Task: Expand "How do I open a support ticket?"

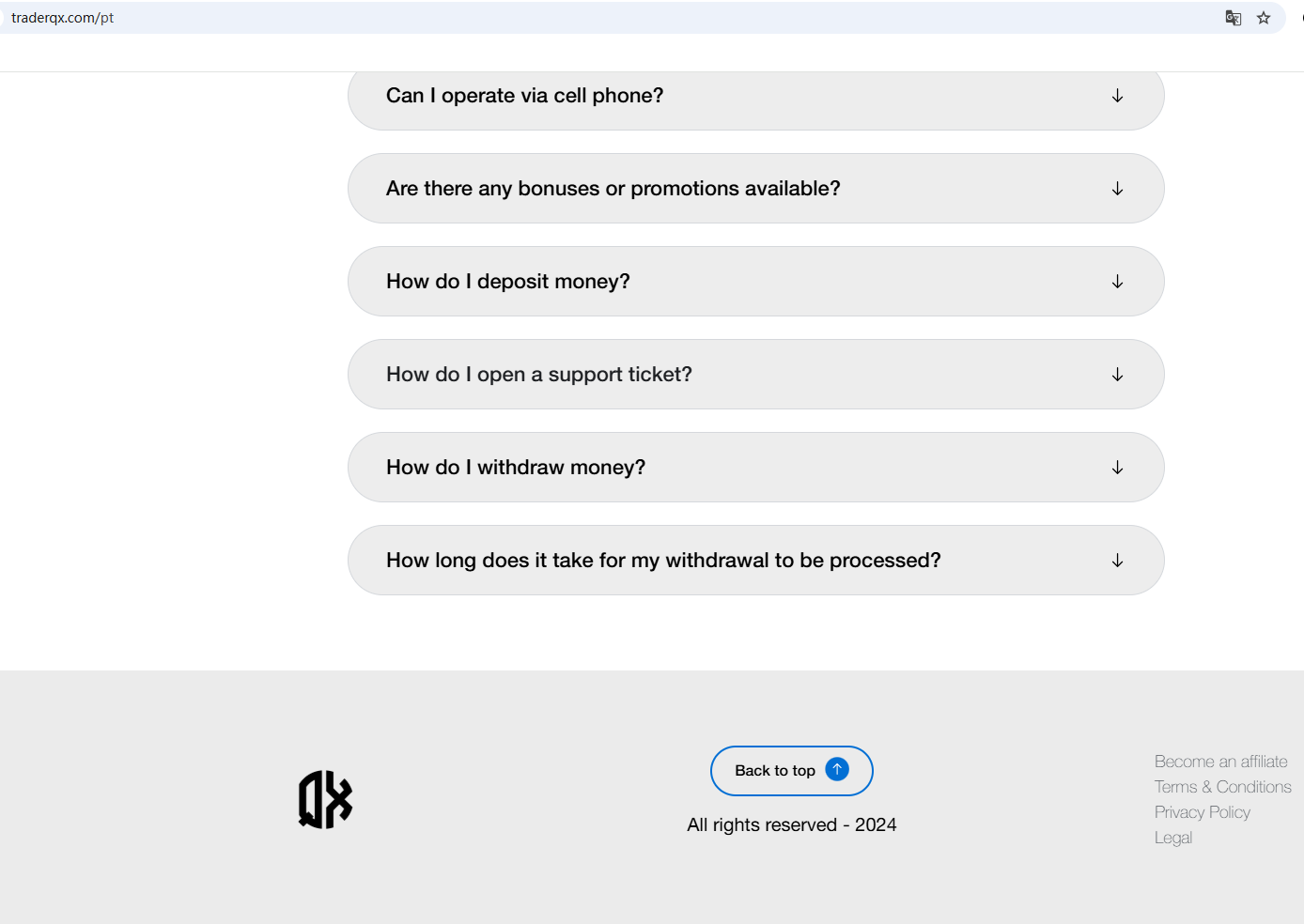Action: [x=539, y=375]
